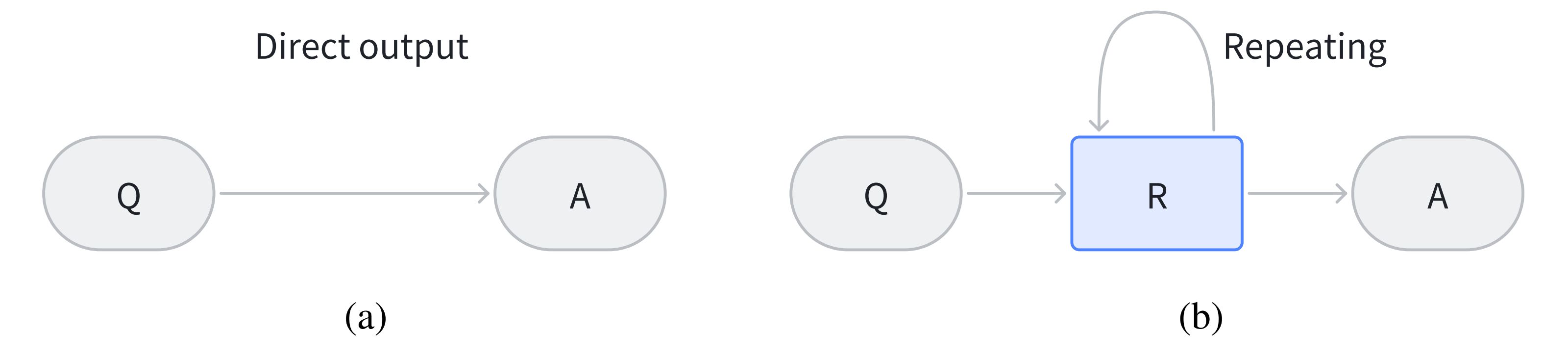Image resolution: width=1568 pixels, height=357 pixels.
Task: Select the '(a)' caption
Action: pyautogui.click(x=366, y=317)
